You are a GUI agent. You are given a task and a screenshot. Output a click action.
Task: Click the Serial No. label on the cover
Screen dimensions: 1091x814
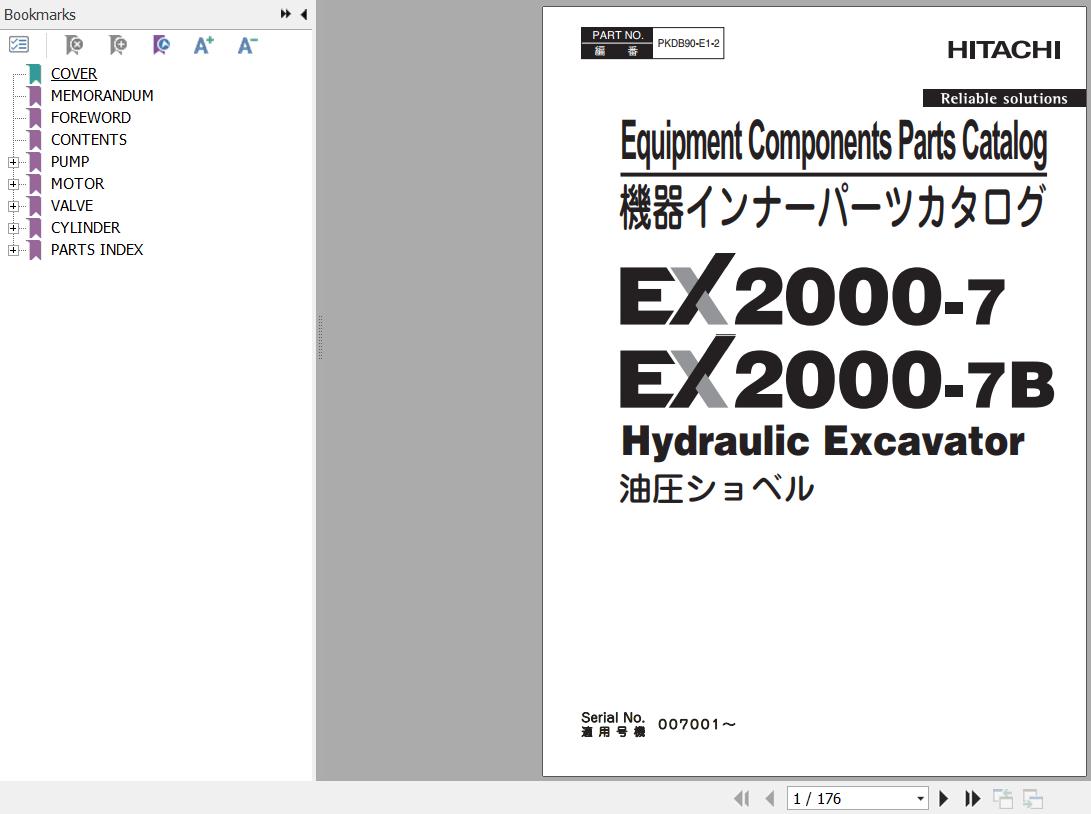point(613,717)
